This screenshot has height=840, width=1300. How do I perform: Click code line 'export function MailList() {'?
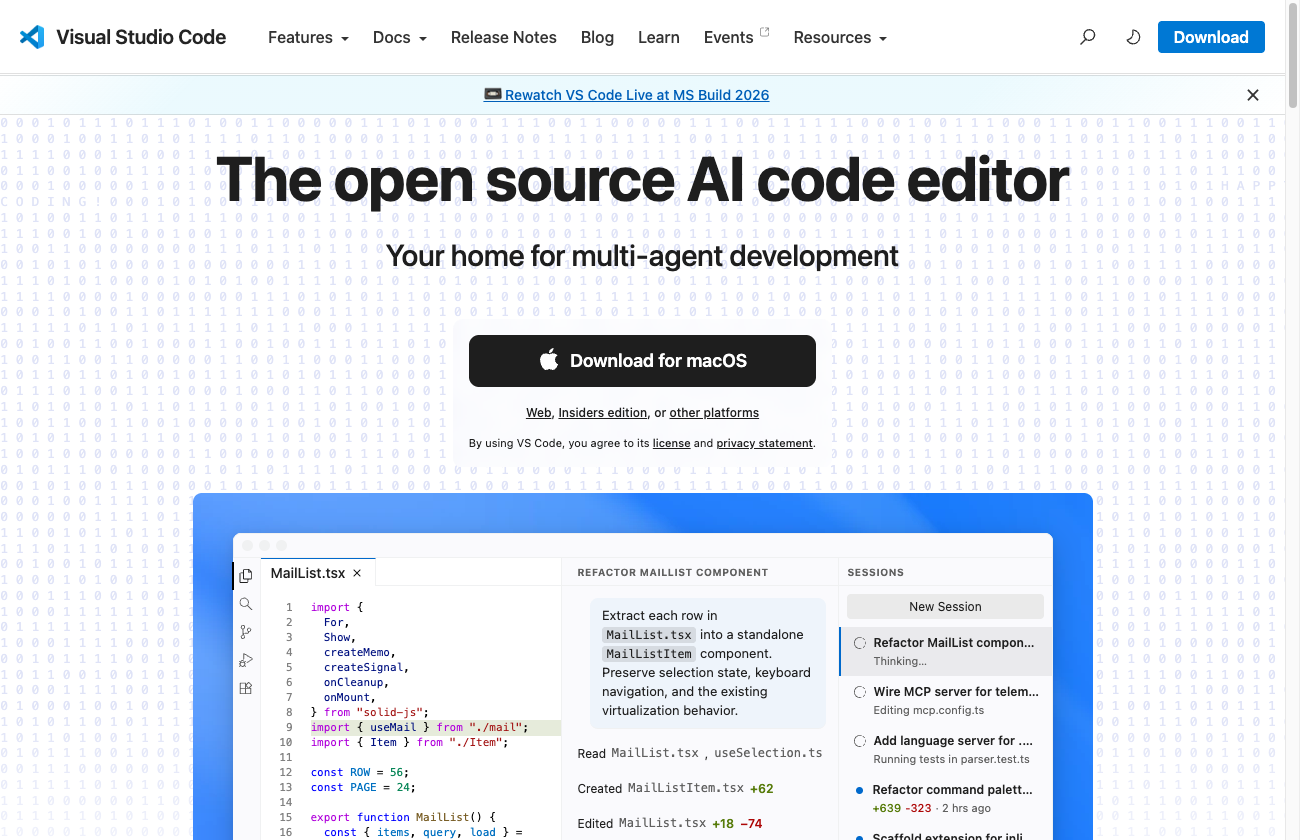[403, 817]
